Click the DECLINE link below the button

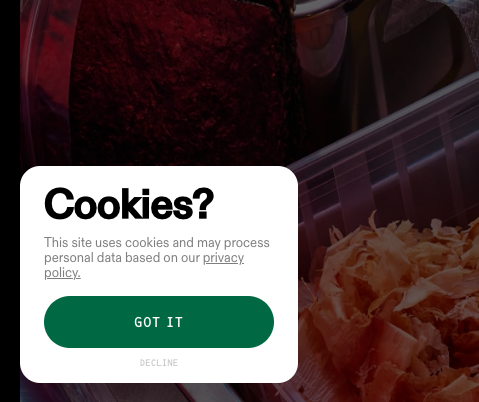coord(159,363)
